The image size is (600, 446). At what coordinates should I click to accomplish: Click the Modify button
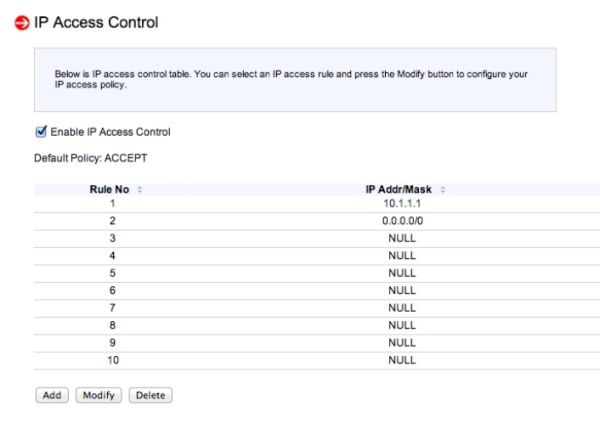click(99, 395)
